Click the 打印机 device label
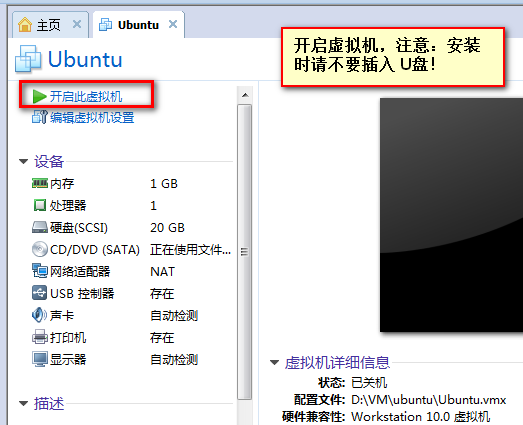The width and height of the screenshot is (523, 425). pos(68,338)
